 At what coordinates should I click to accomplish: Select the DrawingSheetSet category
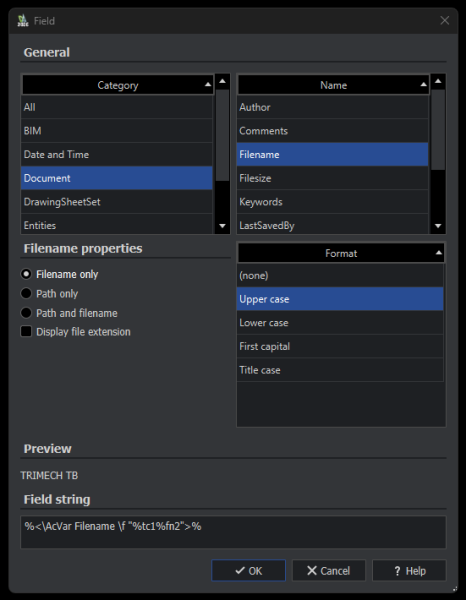click(117, 202)
